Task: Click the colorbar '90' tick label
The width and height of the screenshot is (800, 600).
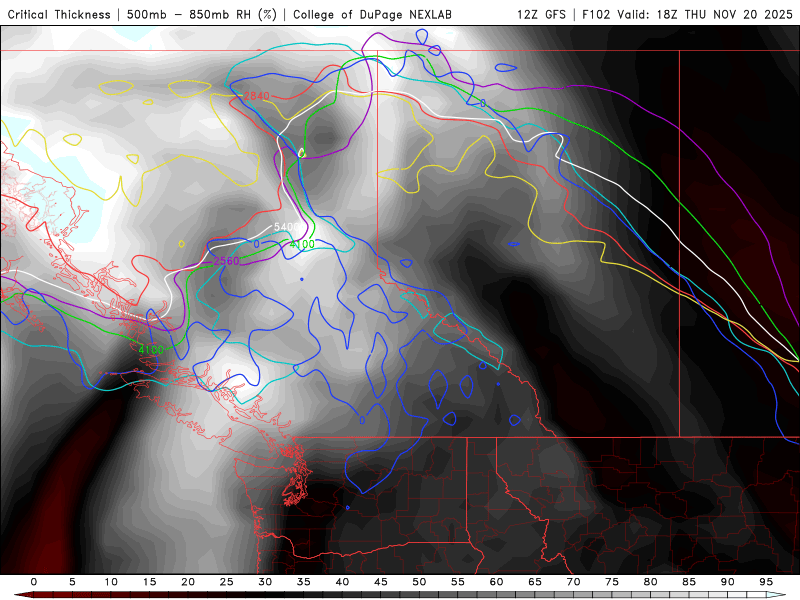Action: point(728,582)
